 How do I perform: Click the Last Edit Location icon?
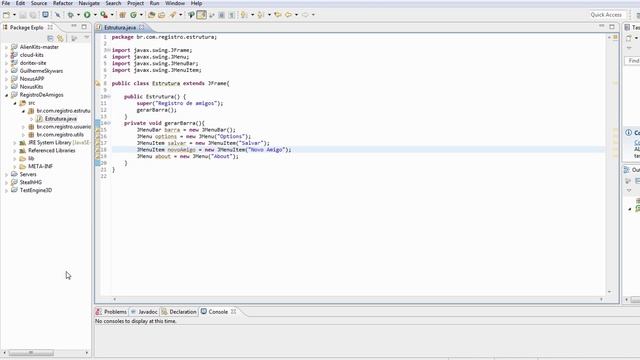278,15
